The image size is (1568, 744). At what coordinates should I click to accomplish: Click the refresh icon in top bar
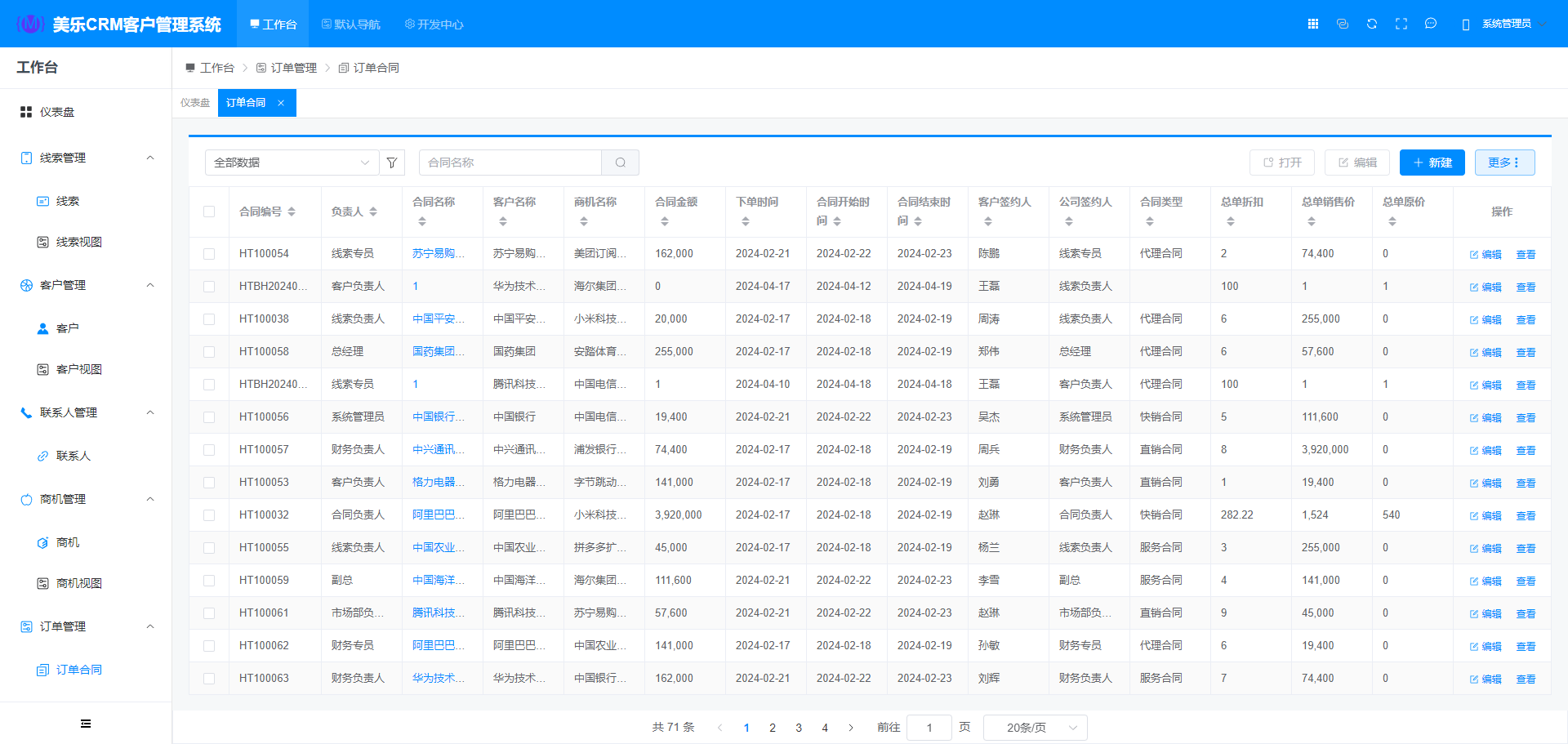click(1372, 24)
